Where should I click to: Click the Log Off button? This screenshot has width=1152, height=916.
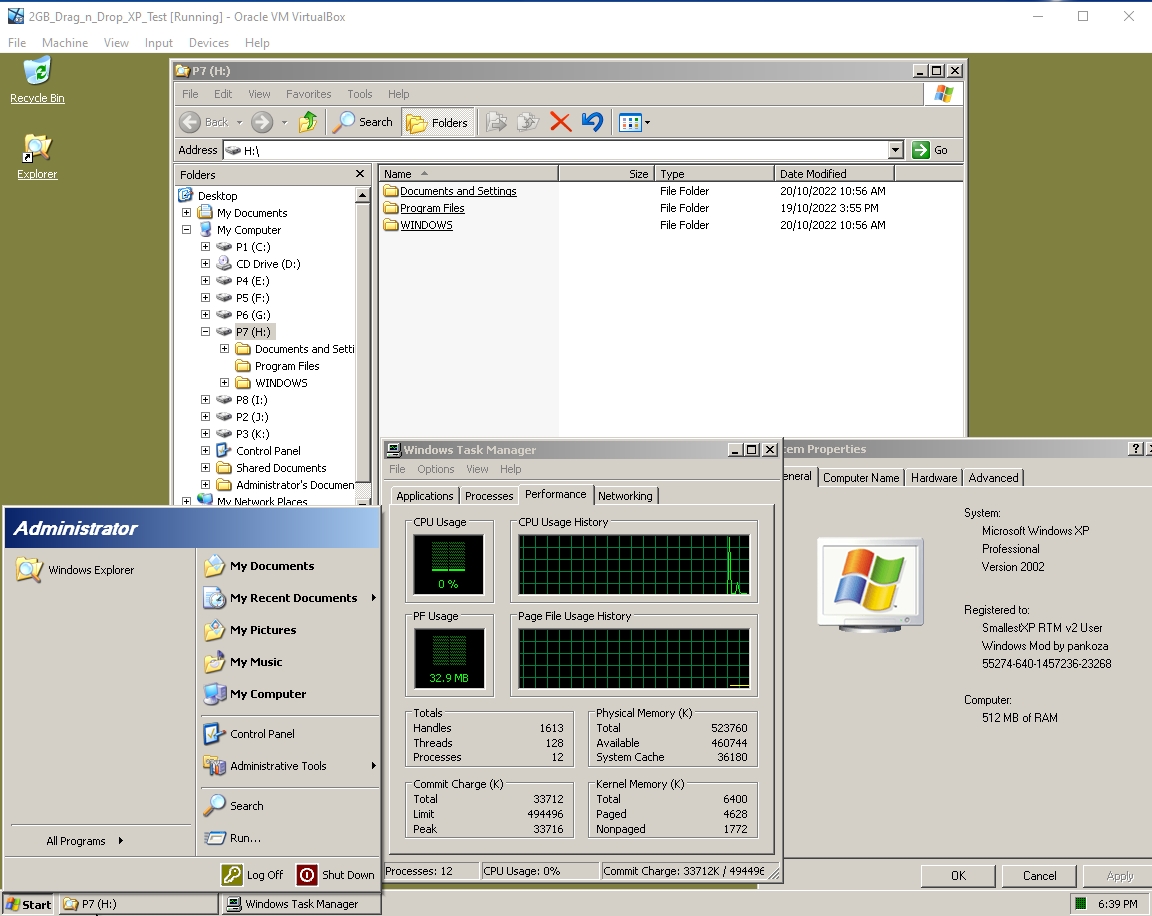253,875
